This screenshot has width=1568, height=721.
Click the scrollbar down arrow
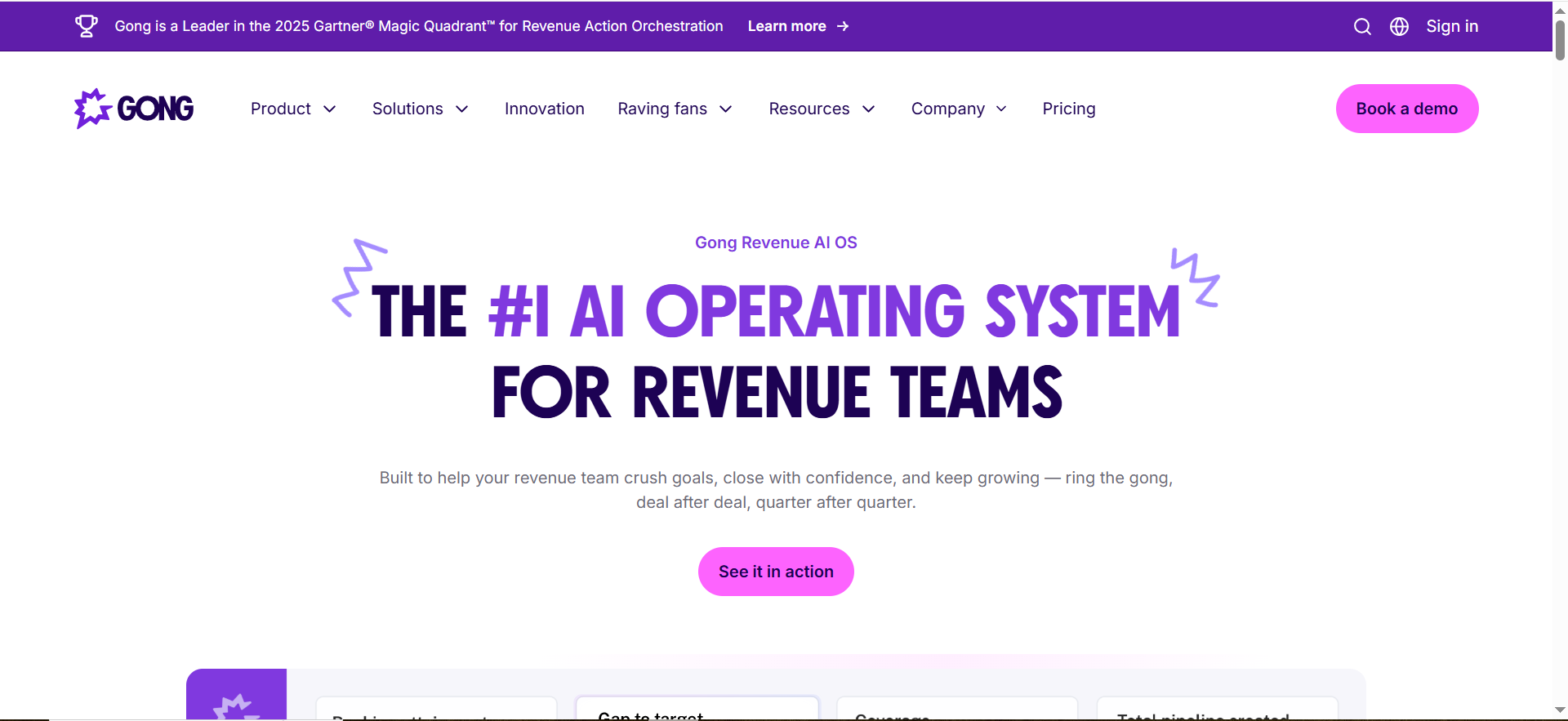pyautogui.click(x=1560, y=710)
